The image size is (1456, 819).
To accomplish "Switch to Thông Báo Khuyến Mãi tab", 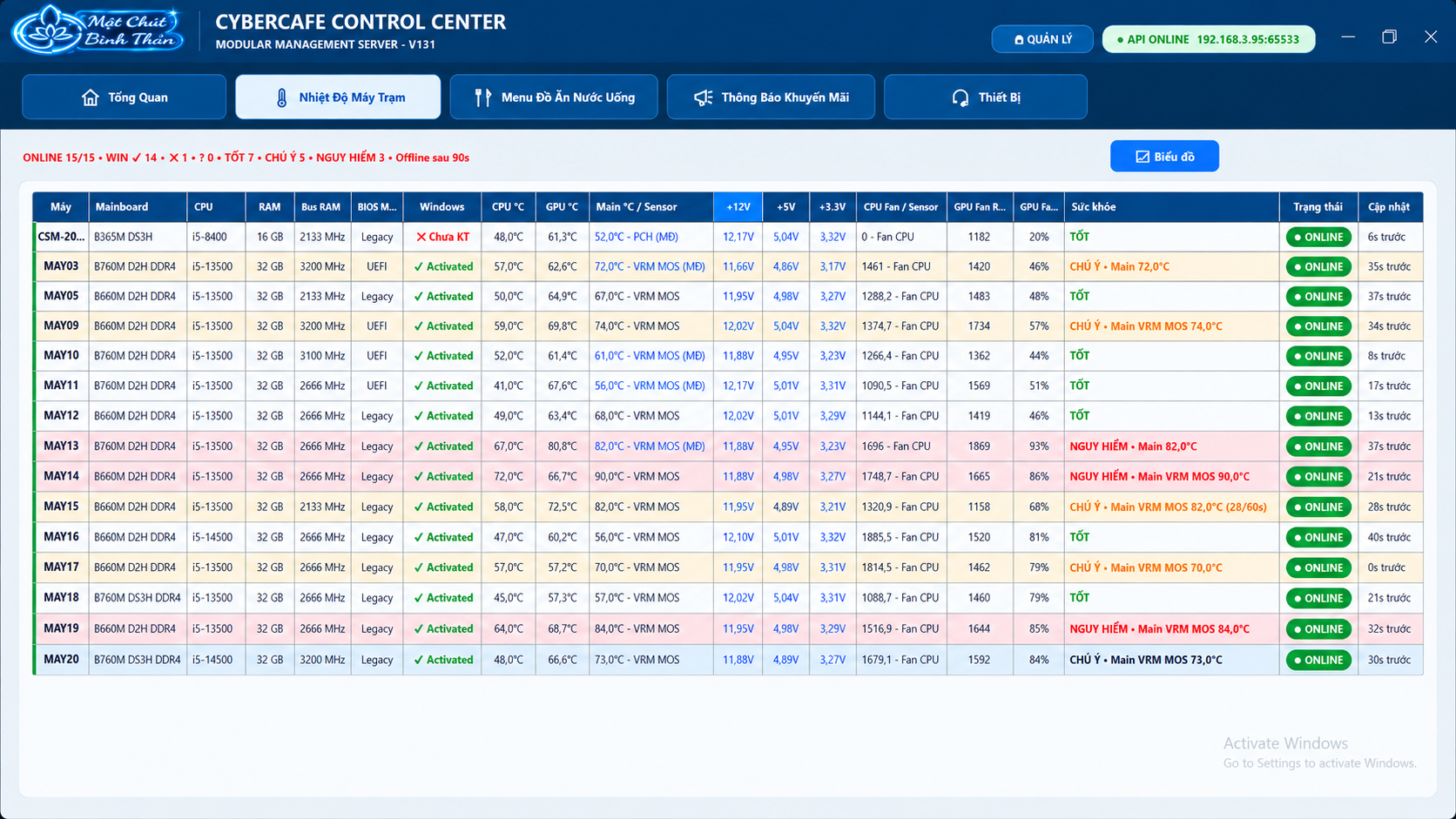I will pos(771,97).
